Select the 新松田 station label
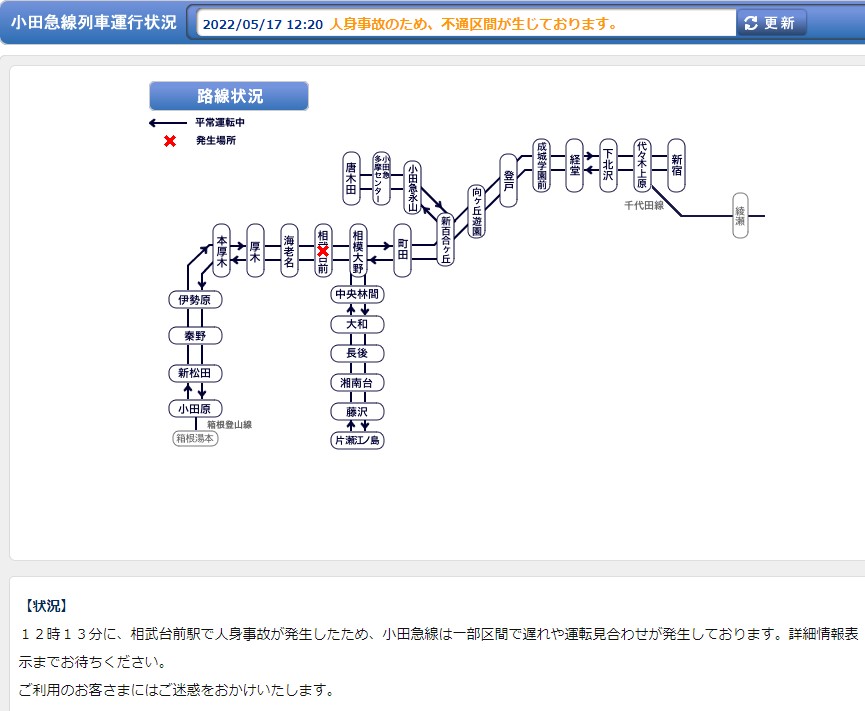The width and height of the screenshot is (865, 711). (195, 373)
